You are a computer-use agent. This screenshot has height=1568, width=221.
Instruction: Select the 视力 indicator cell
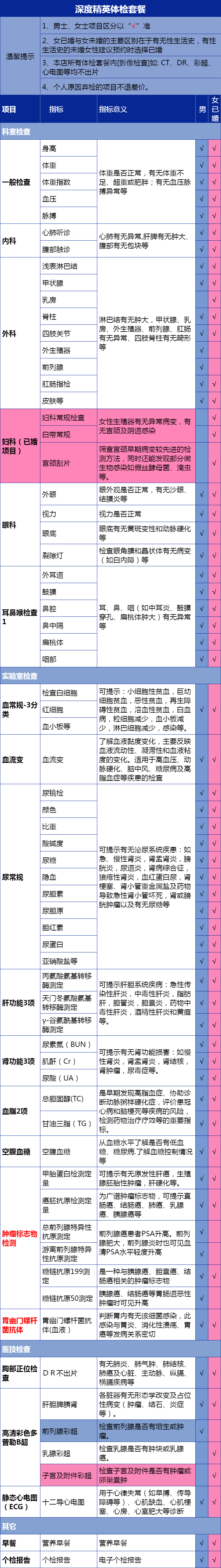point(69,514)
